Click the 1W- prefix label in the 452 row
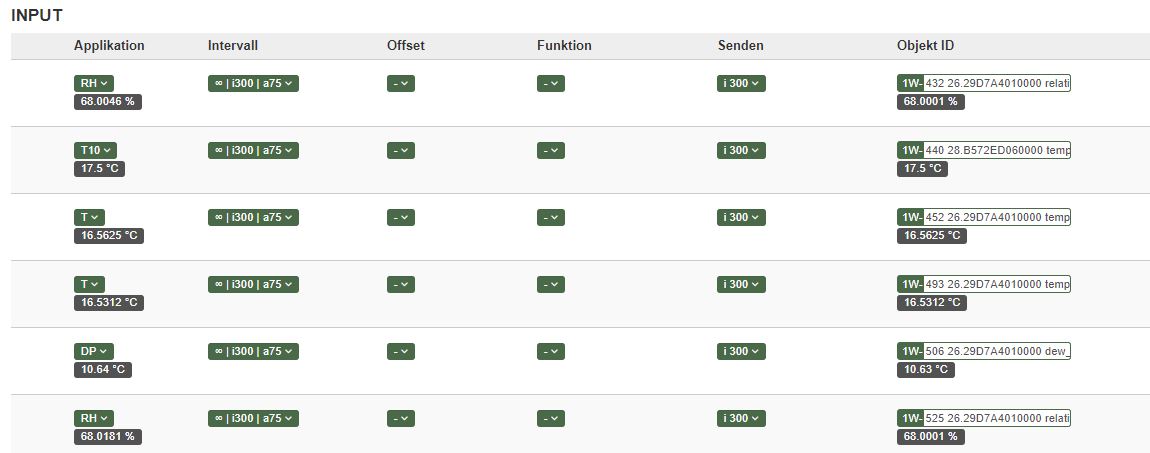The width and height of the screenshot is (1150, 453). 910,217
